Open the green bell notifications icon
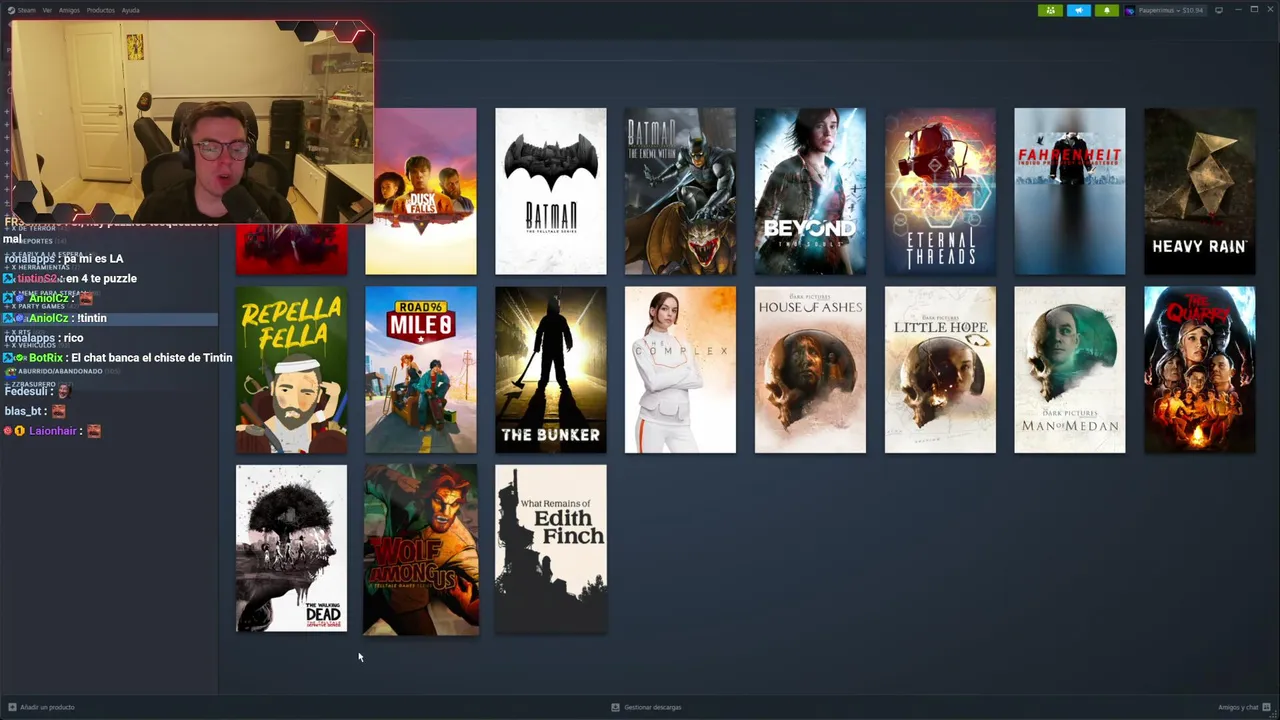The height and width of the screenshot is (720, 1280). coord(1107,10)
